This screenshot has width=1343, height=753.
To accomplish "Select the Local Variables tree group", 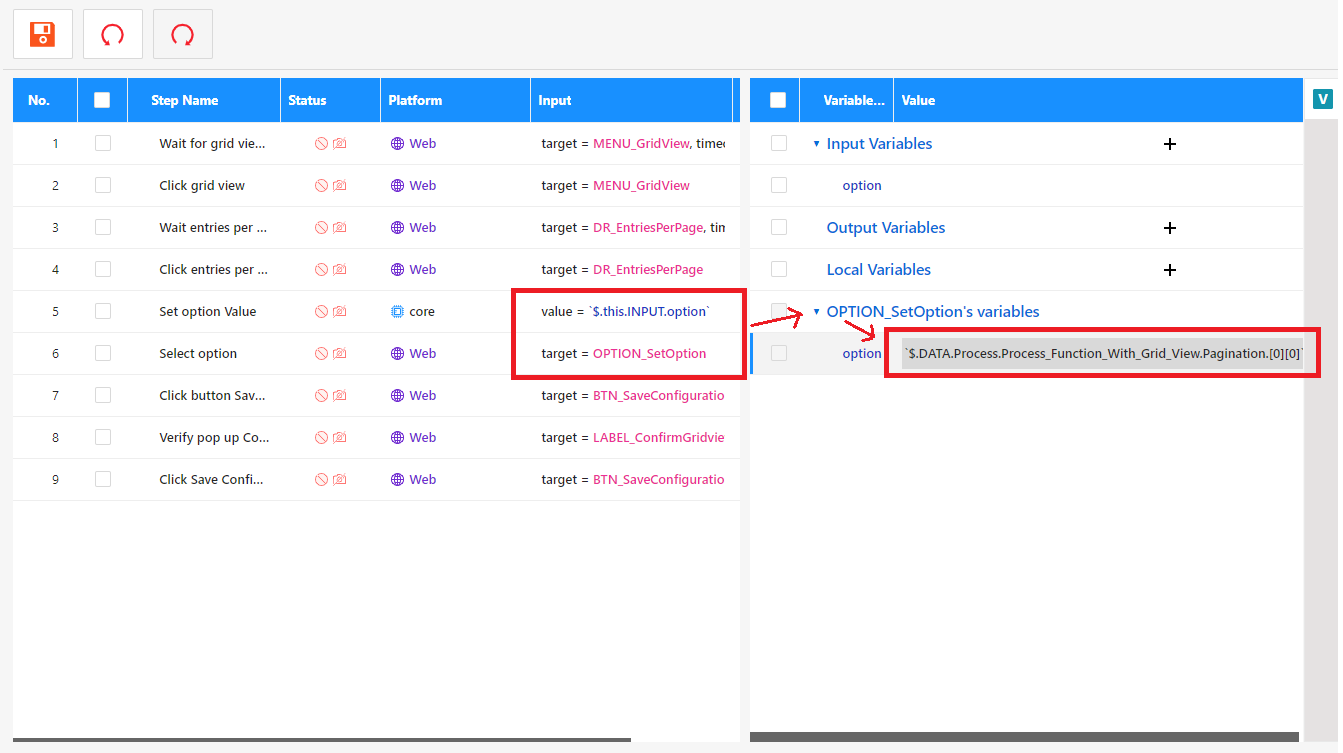I will pyautogui.click(x=879, y=270).
